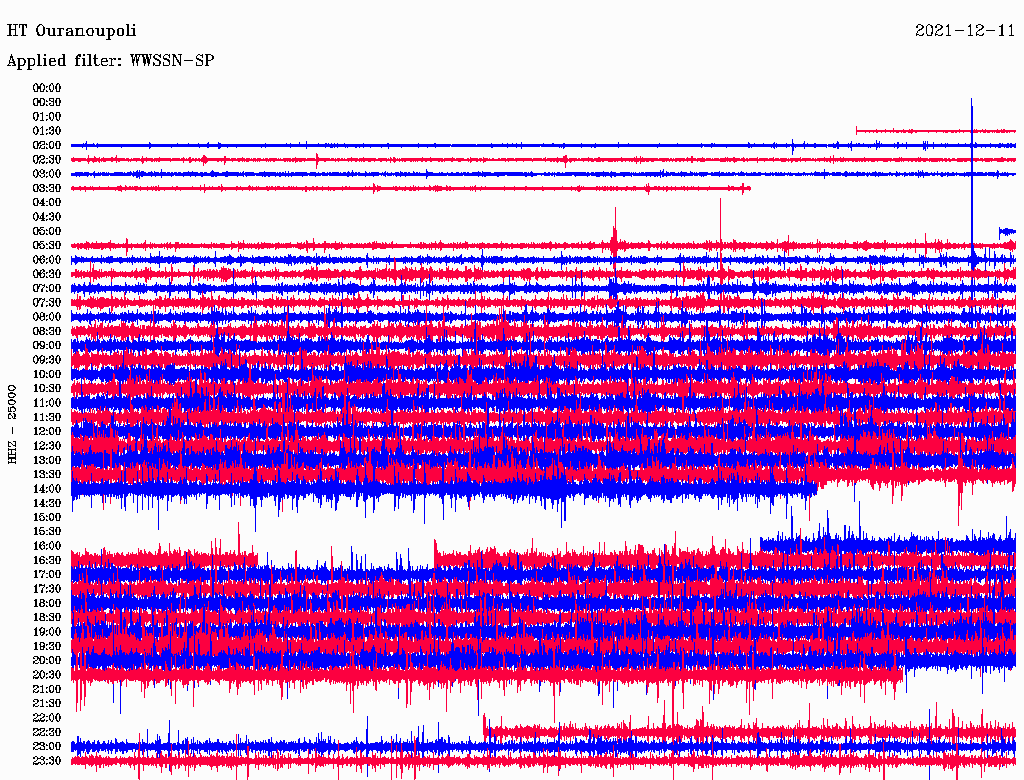Click the 2021-12-11 date label
Viewport: 1024px width, 780px height.
[965, 31]
